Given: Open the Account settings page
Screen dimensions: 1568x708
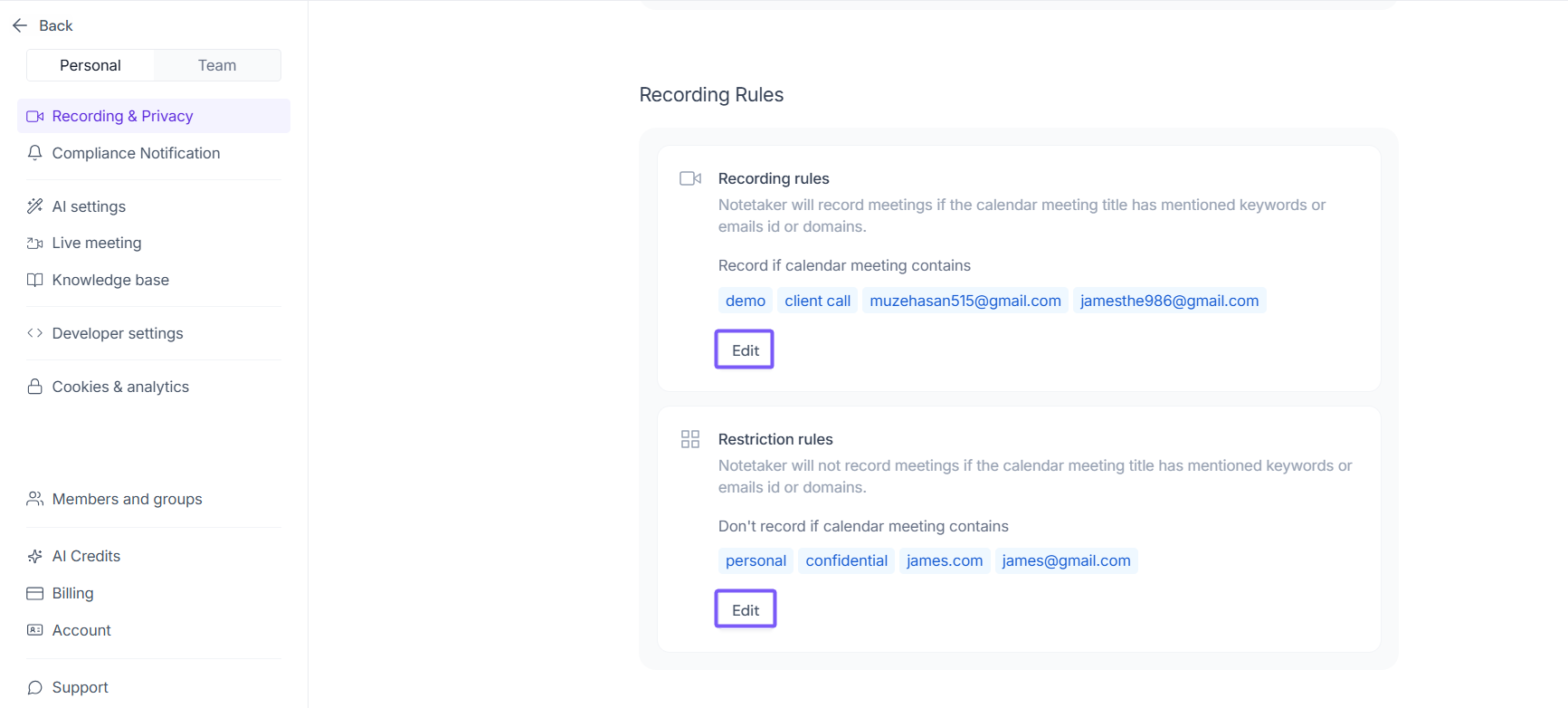Looking at the screenshot, I should click(81, 630).
